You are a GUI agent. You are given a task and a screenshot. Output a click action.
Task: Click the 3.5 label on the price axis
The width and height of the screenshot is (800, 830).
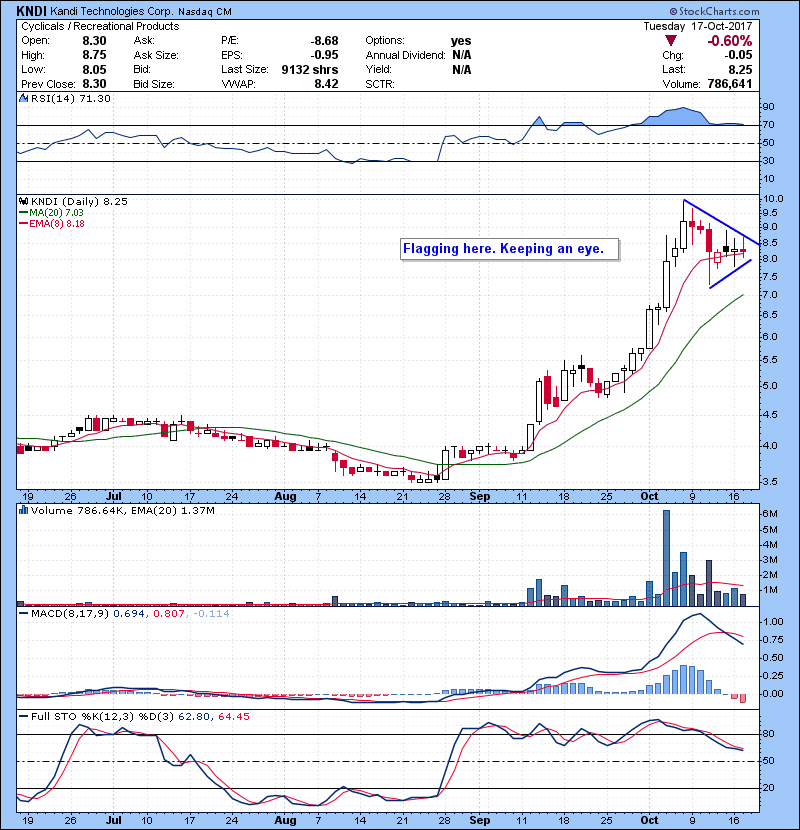[x=769, y=482]
